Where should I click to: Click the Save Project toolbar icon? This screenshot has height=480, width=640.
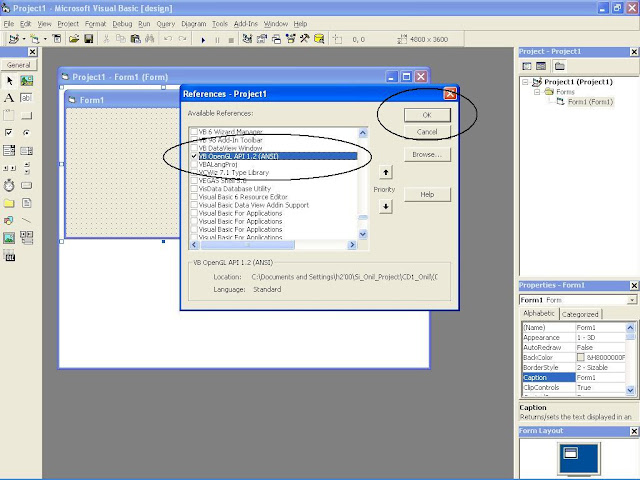[89, 39]
